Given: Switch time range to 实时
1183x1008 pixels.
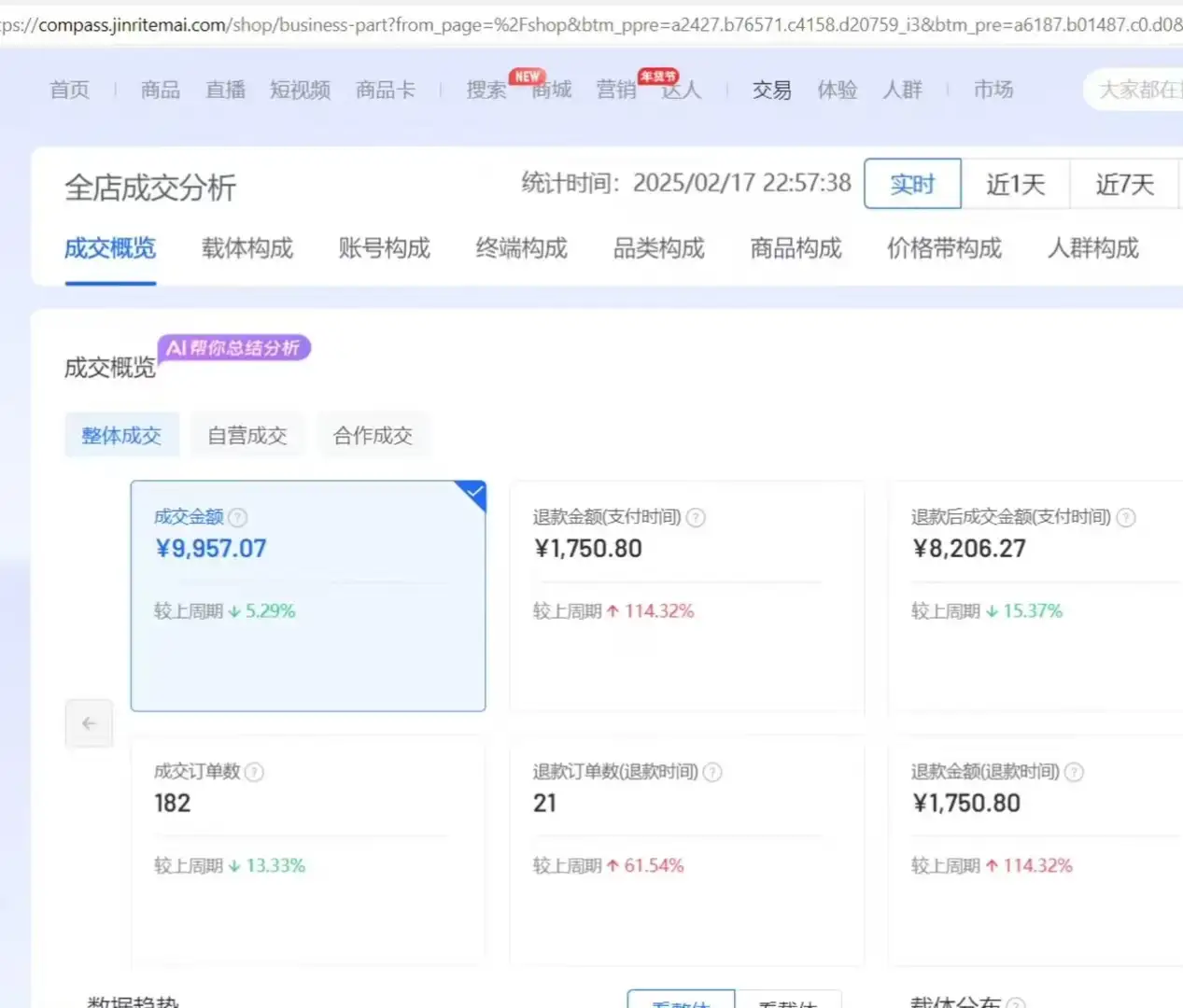Looking at the screenshot, I should (912, 184).
